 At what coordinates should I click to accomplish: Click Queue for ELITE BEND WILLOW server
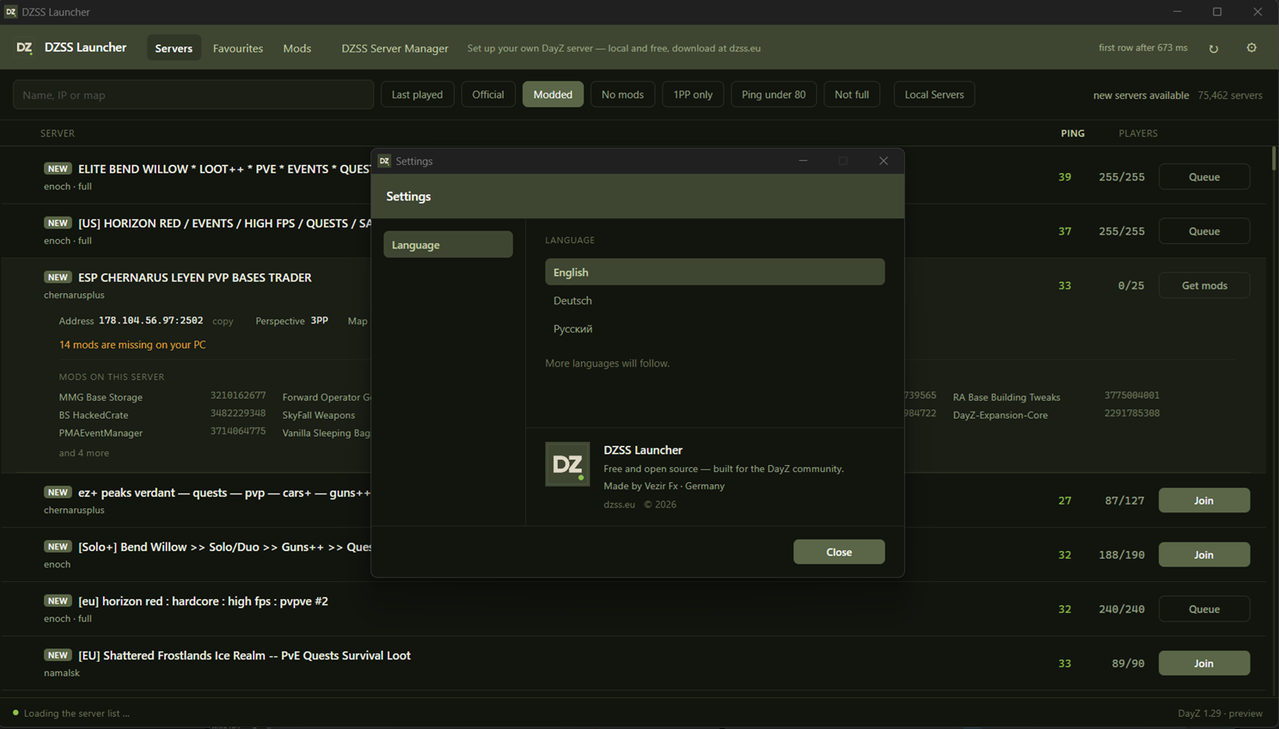[x=1204, y=177]
